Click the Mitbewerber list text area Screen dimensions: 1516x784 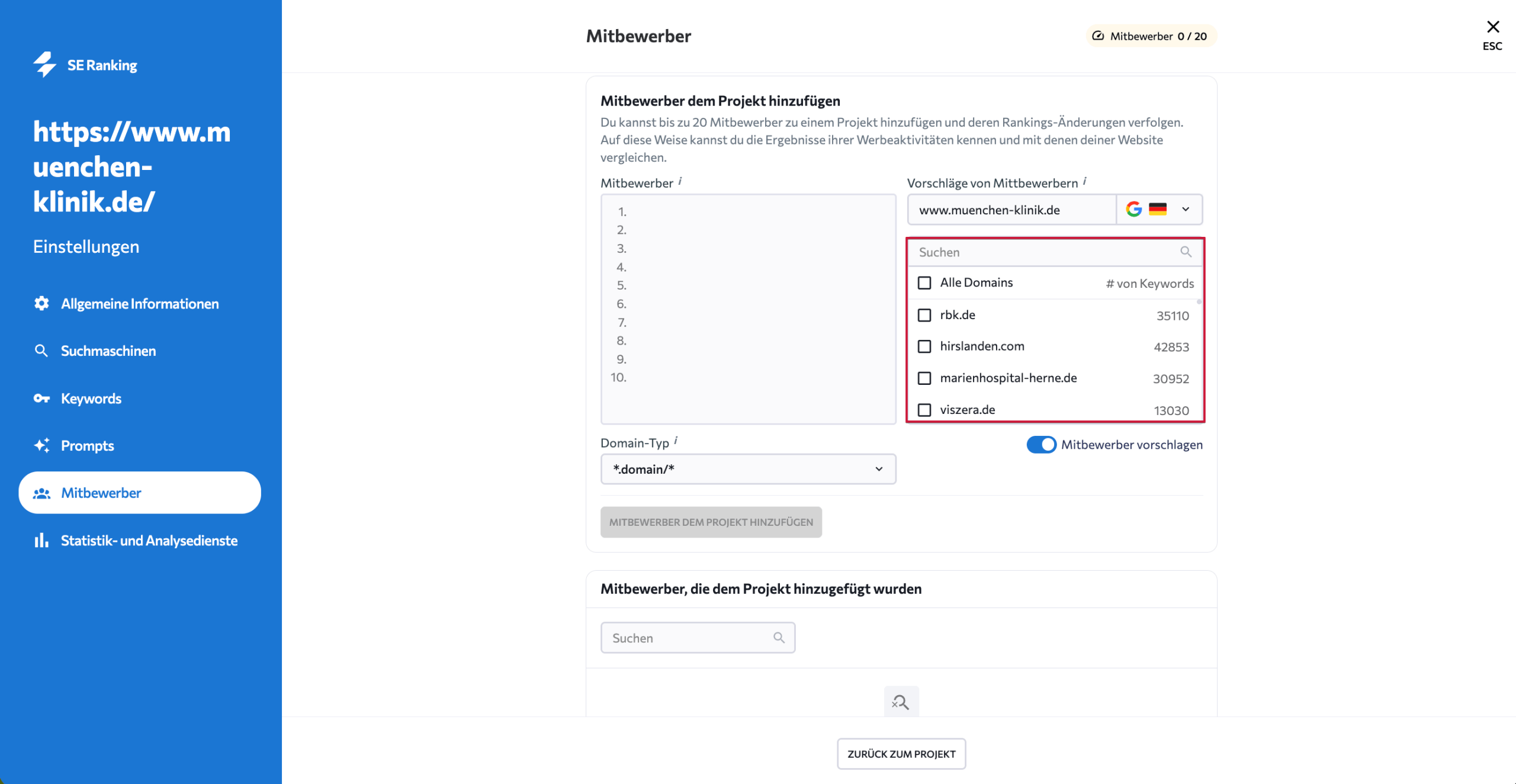(x=748, y=308)
